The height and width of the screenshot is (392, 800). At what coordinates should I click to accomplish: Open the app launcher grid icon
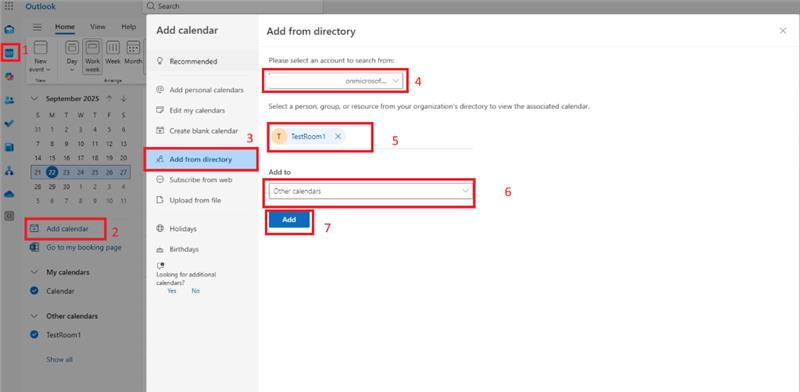coord(9,6)
